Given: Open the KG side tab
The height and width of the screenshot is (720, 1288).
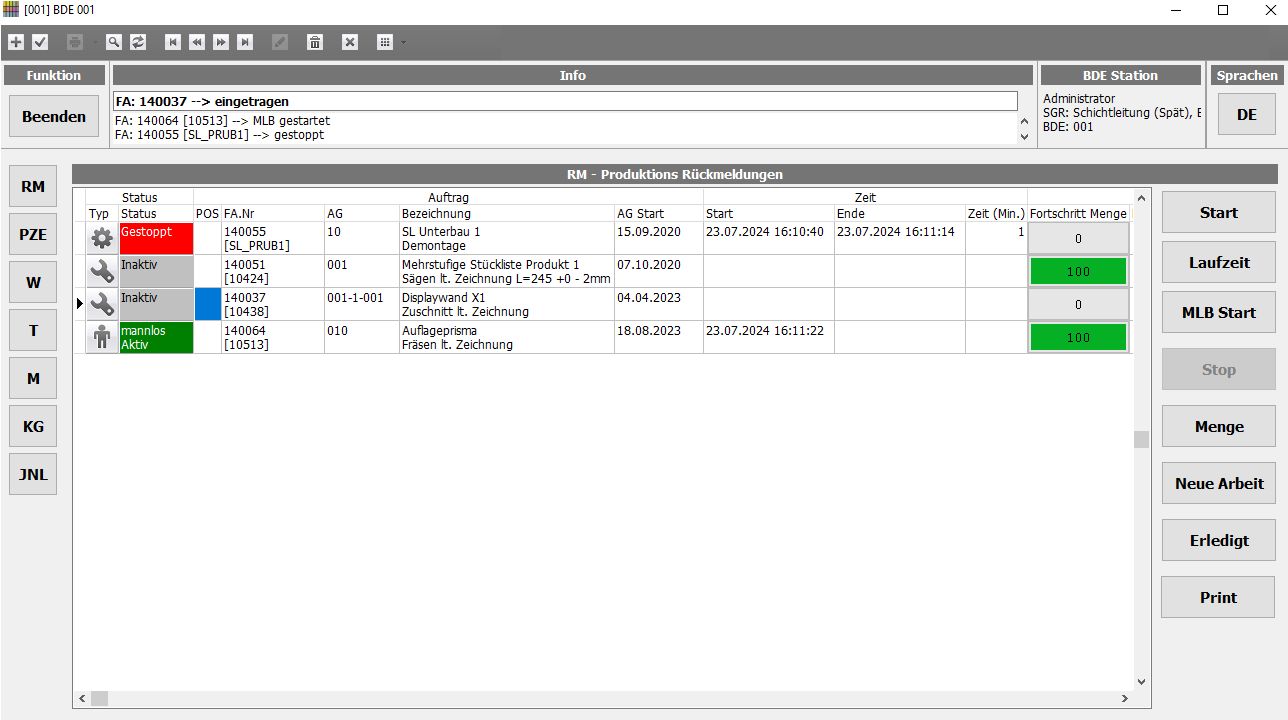Looking at the screenshot, I should point(33,426).
